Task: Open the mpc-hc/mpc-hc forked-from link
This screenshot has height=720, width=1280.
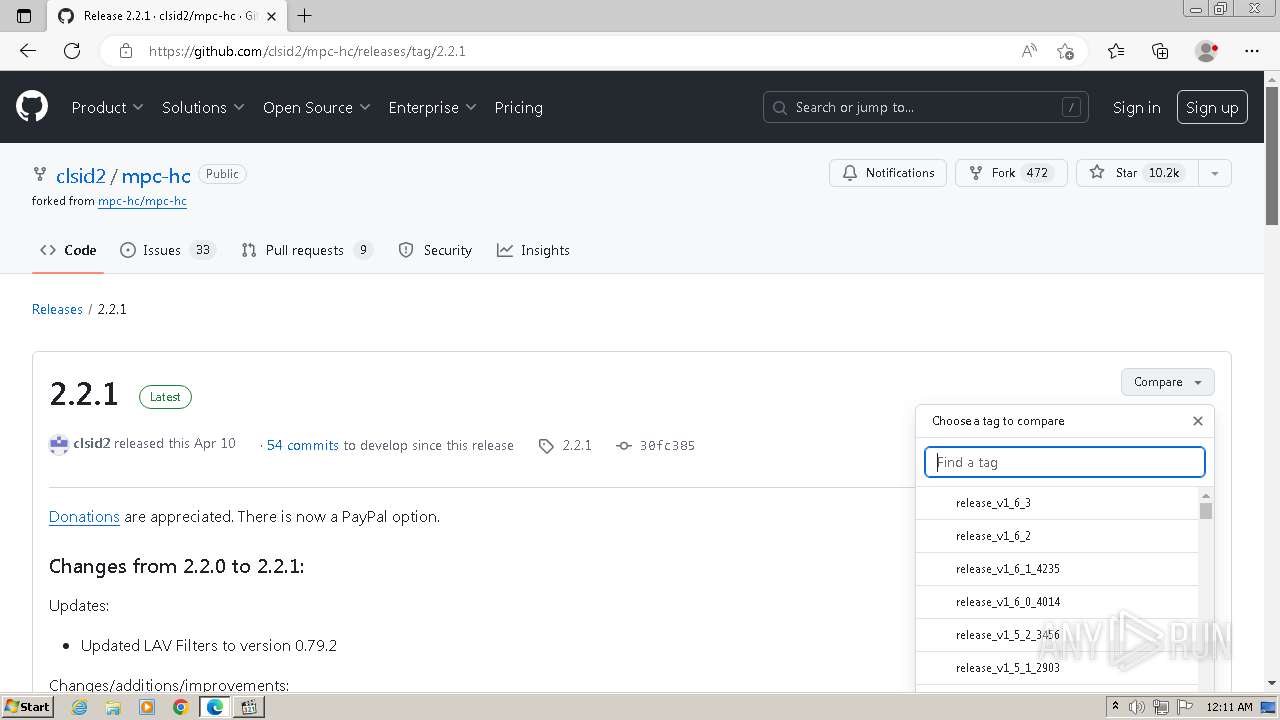Action: pyautogui.click(x=142, y=201)
